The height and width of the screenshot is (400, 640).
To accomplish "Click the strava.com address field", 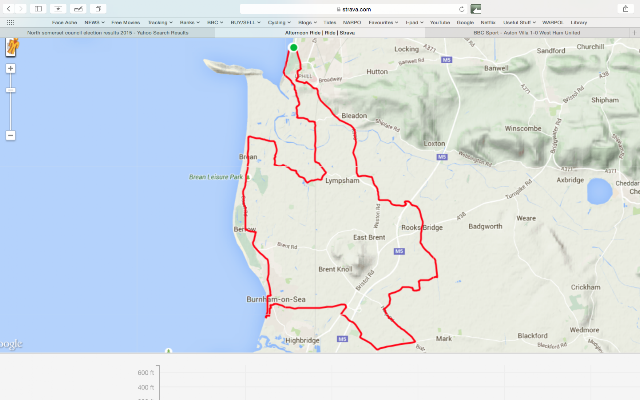I will [x=353, y=9].
